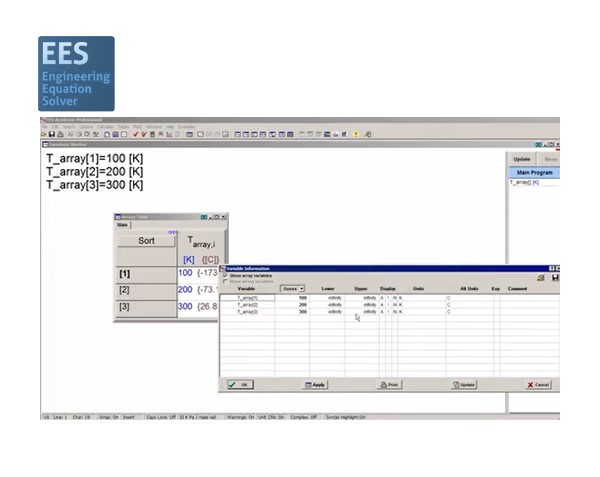This screenshot has height=477, width=600.
Task: Click Apply in Variable Information dialog
Action: pos(315,384)
